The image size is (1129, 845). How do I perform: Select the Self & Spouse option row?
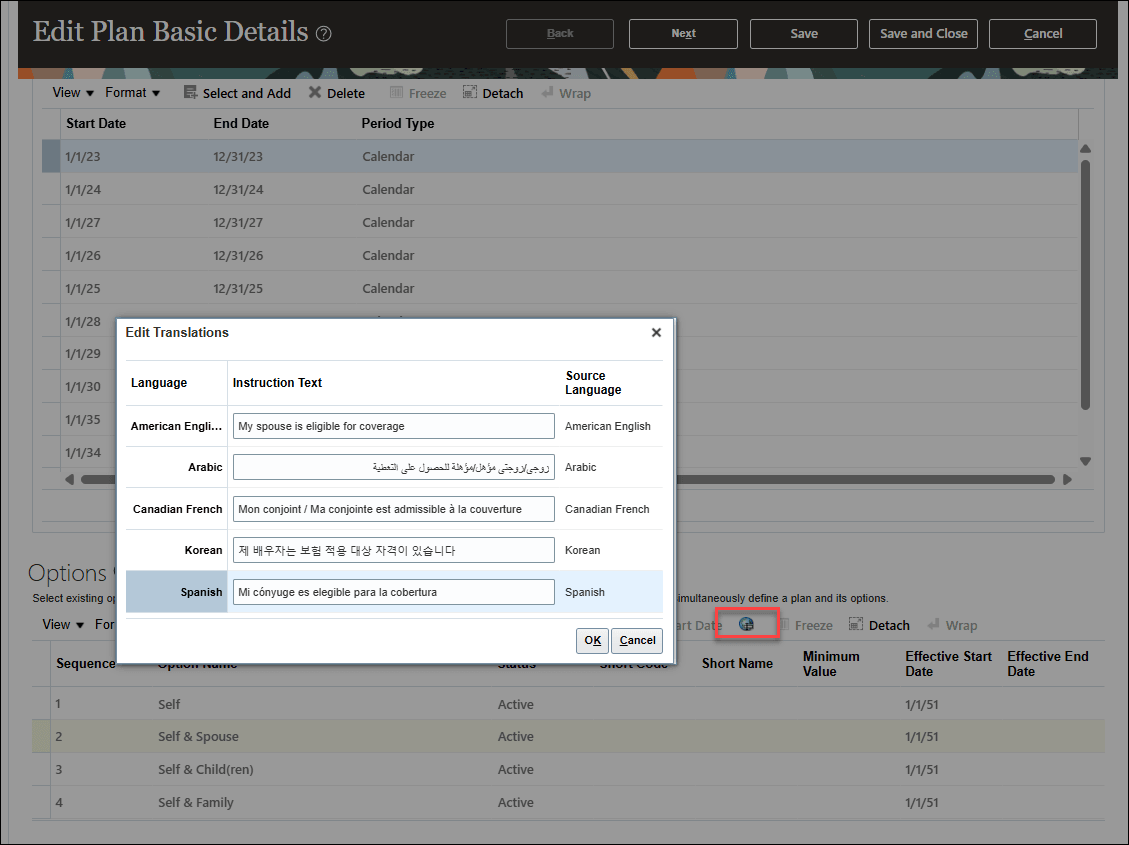click(x=200, y=736)
